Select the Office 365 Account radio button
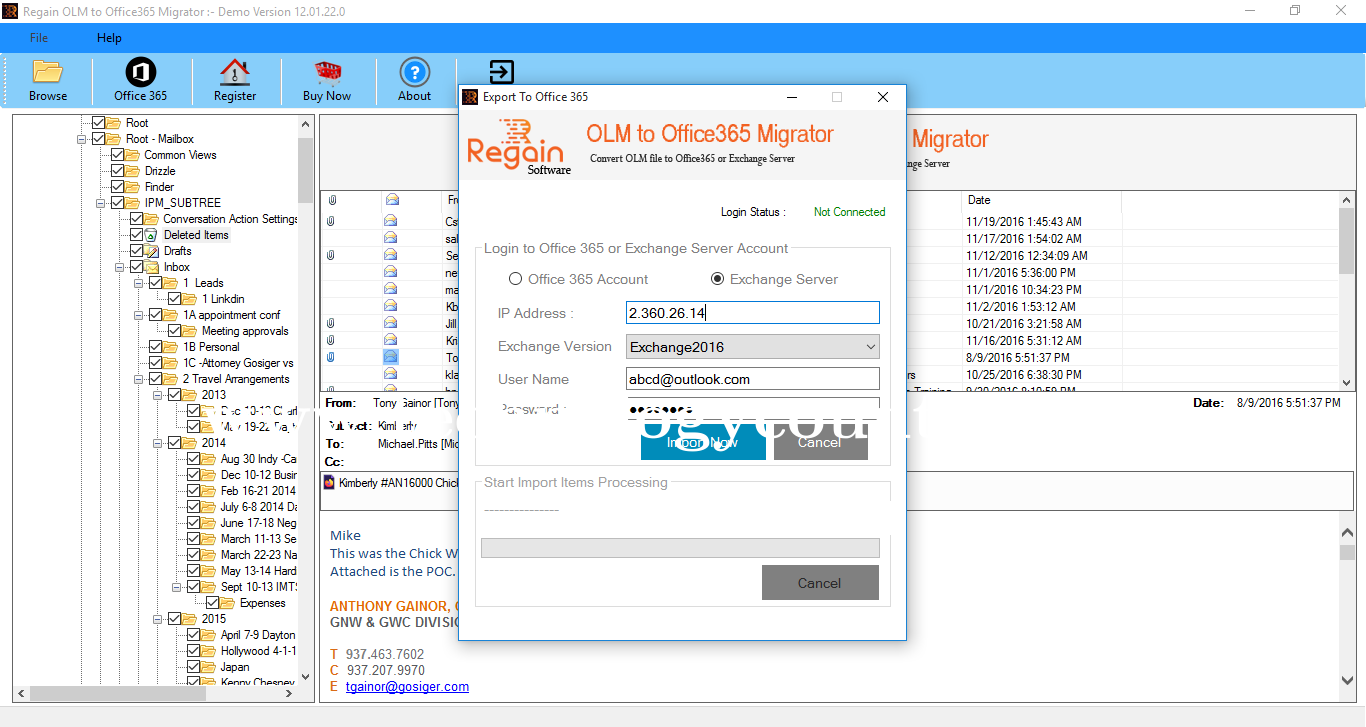Image resolution: width=1366 pixels, height=727 pixels. pos(516,279)
